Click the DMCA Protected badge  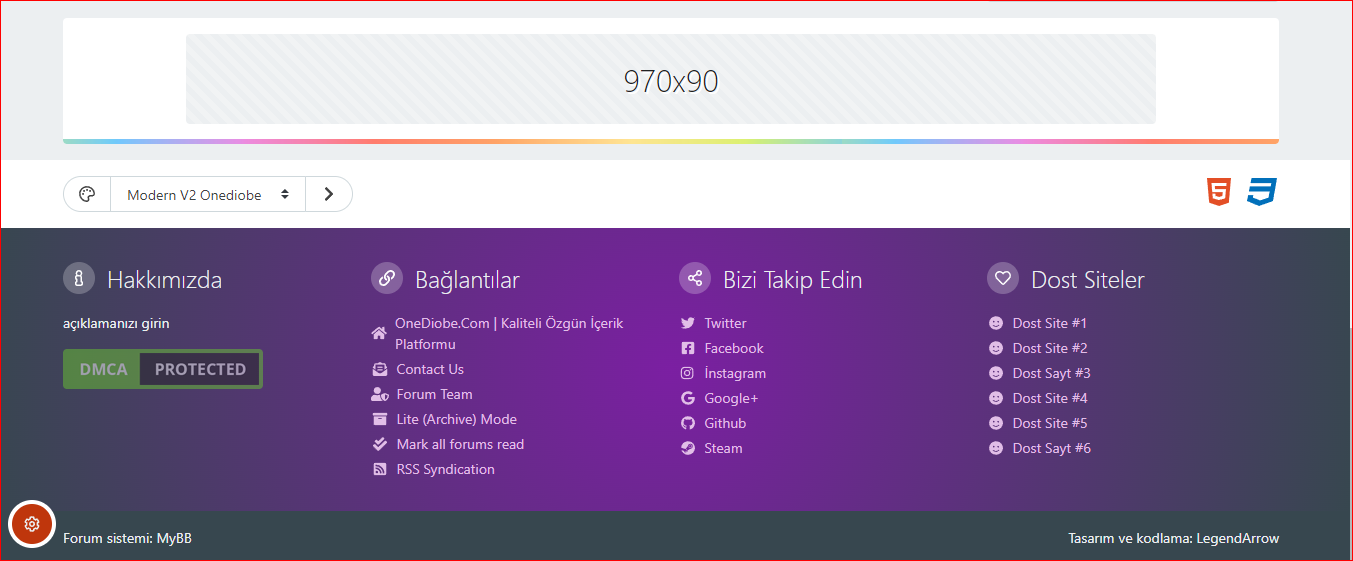coord(163,369)
